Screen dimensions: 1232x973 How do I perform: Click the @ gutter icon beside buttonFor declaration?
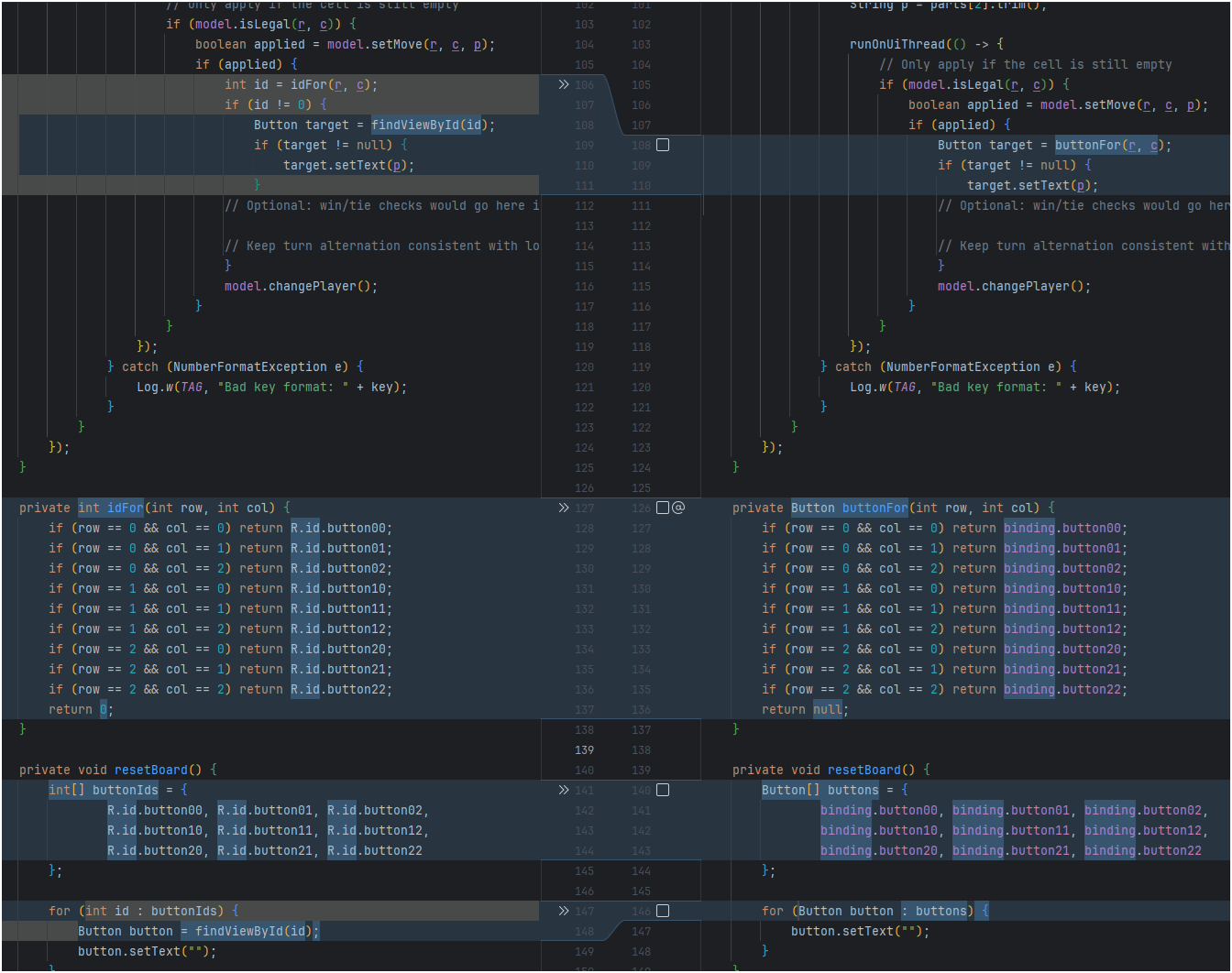678,508
